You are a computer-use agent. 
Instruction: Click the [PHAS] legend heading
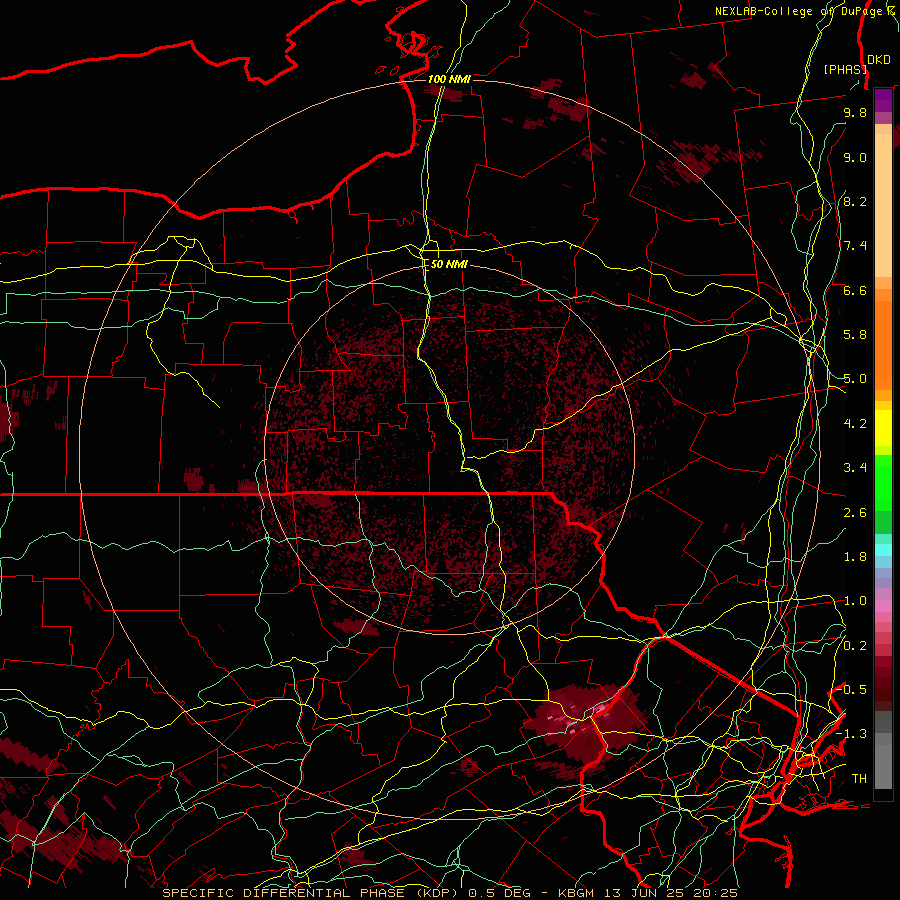point(845,69)
